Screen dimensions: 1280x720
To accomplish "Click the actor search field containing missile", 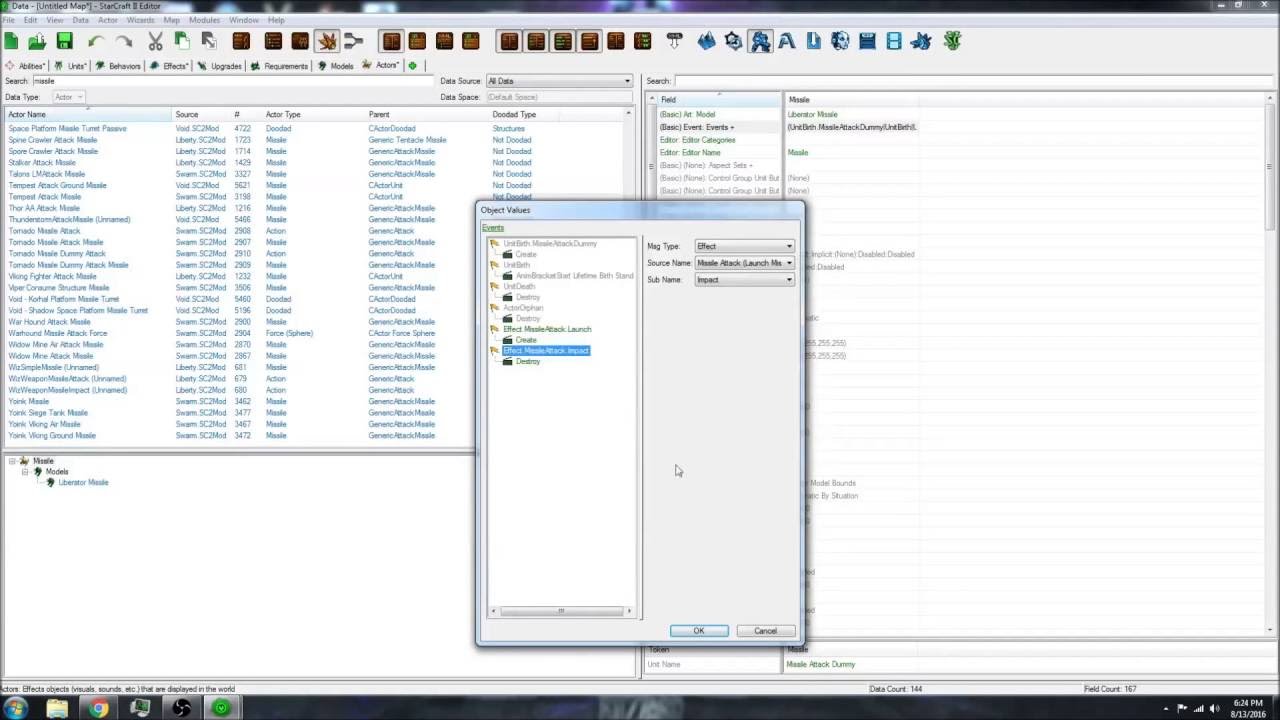I will [232, 81].
